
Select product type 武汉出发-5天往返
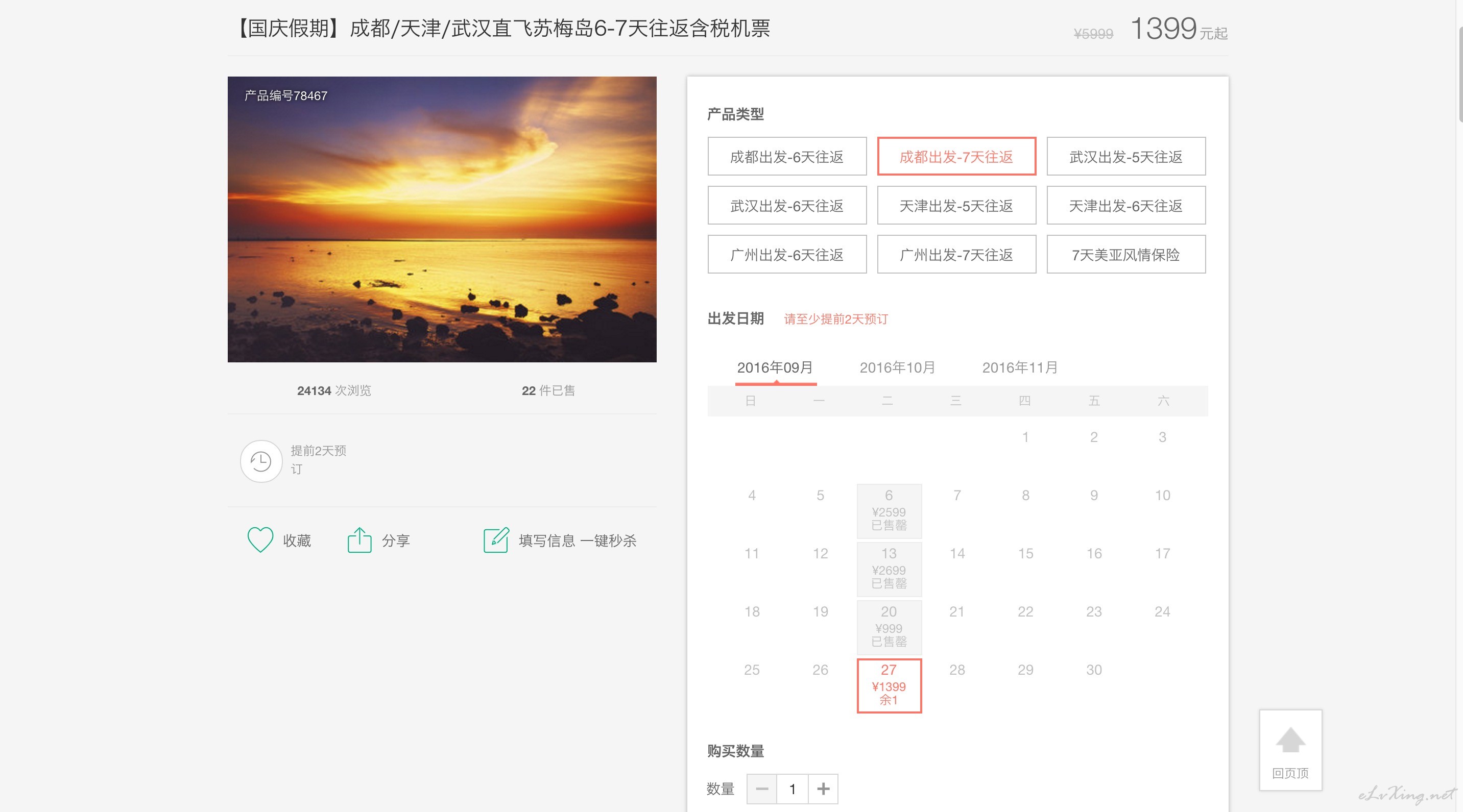click(x=1125, y=157)
